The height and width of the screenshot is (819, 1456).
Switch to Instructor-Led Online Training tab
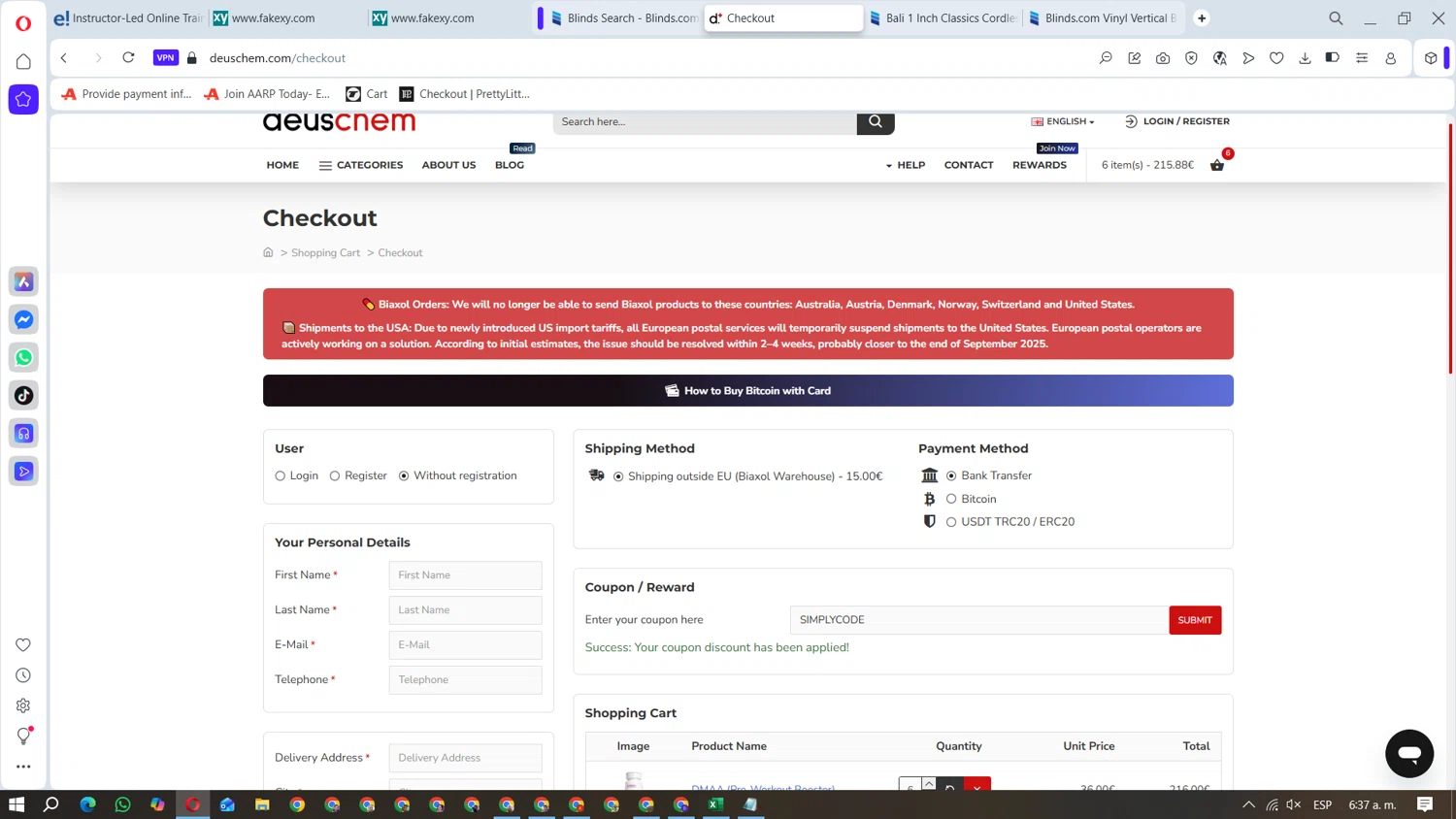pyautogui.click(x=128, y=18)
